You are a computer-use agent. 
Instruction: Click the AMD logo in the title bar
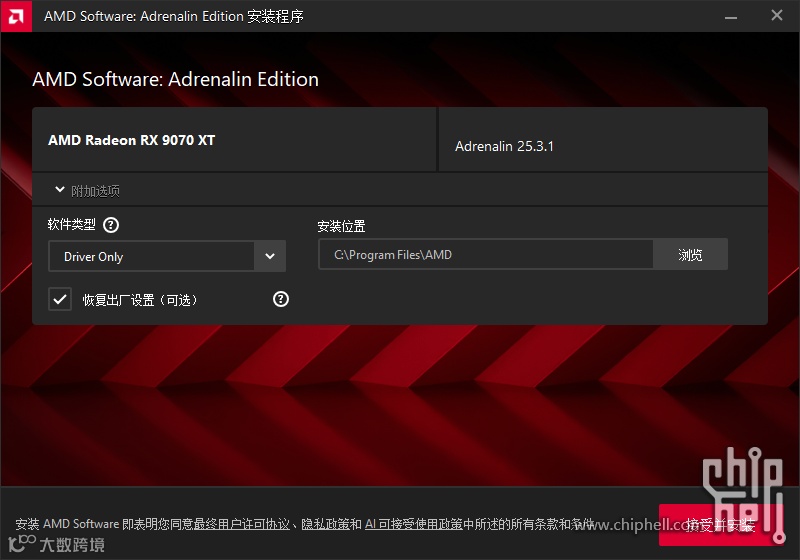point(16,16)
